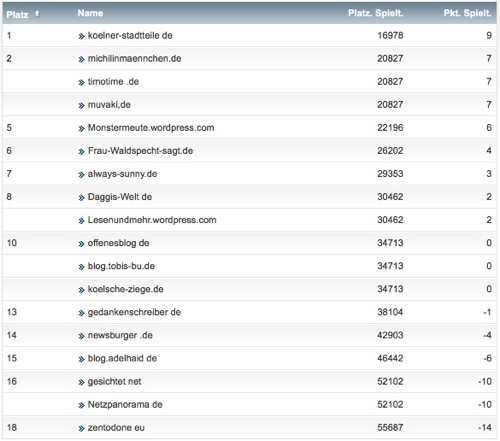Click the Pkt. Spielt. column header

pyautogui.click(x=467, y=13)
